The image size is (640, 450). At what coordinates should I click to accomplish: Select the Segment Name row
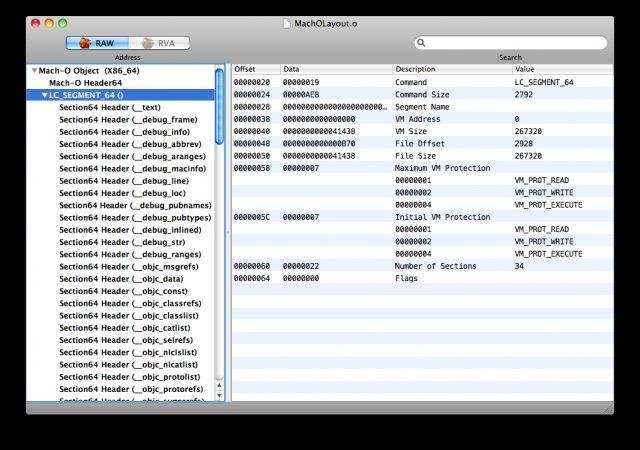coord(422,107)
